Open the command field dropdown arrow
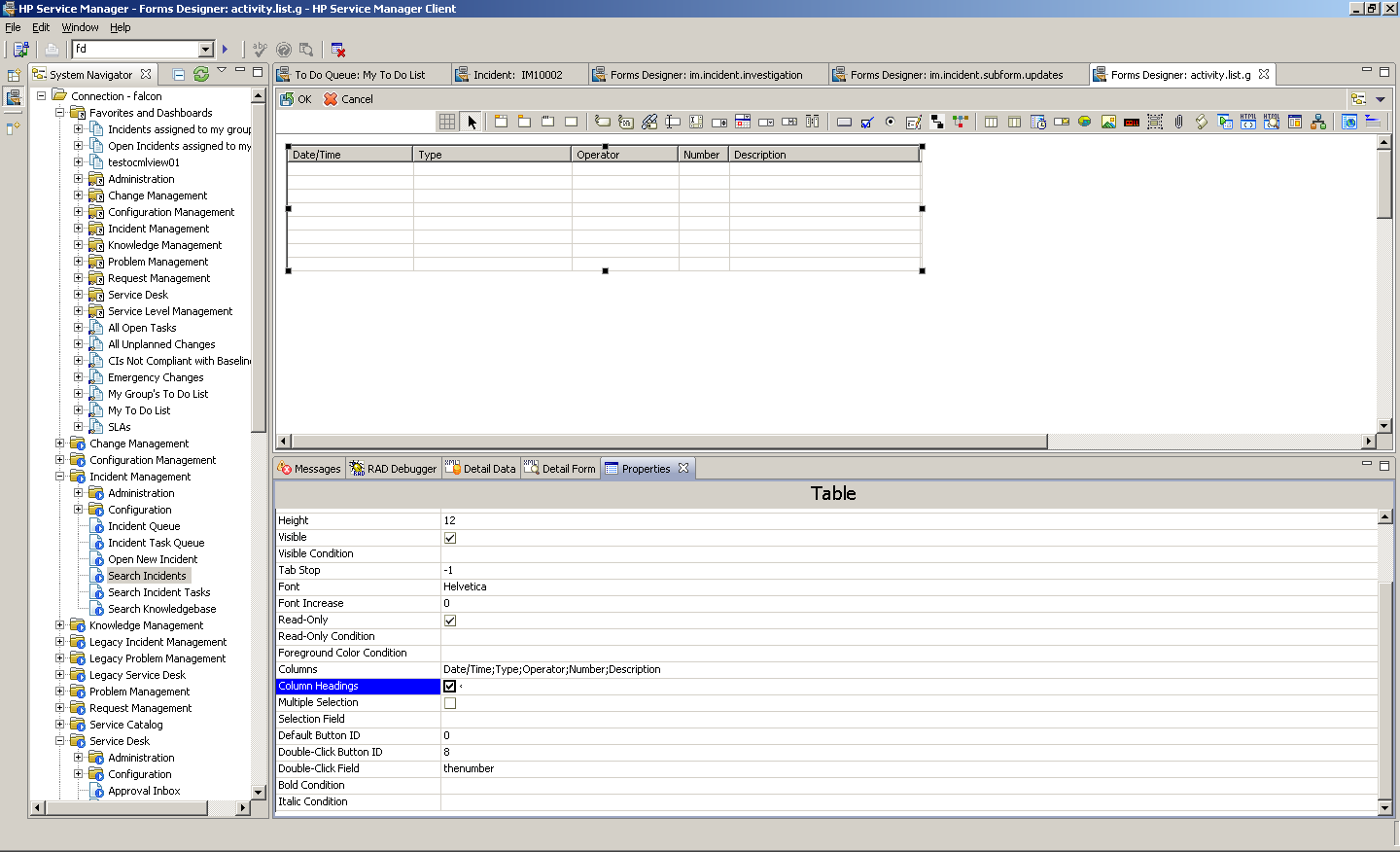Viewport: 1400px width, 852px height. (x=206, y=49)
